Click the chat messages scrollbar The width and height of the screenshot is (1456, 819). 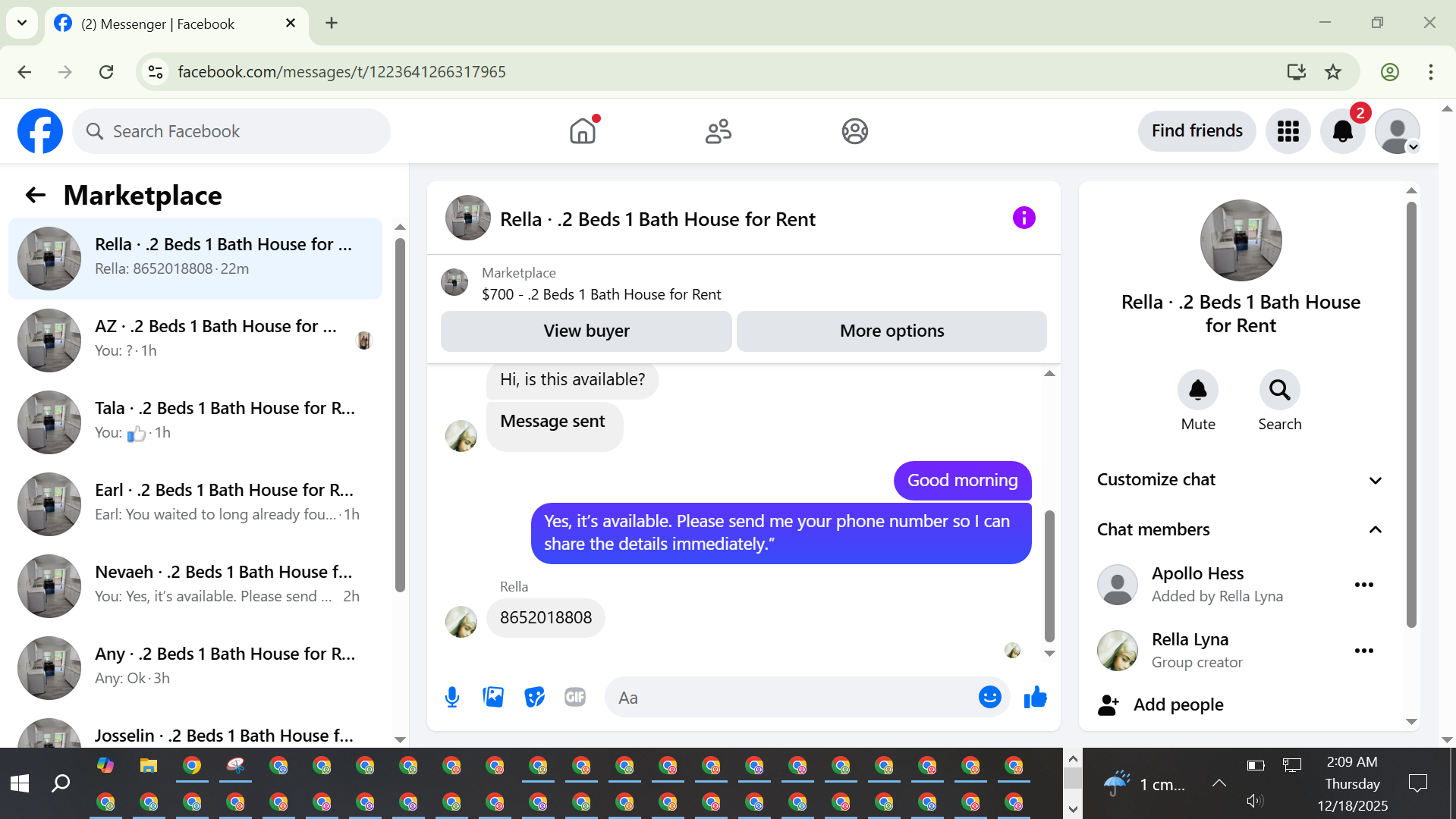pyautogui.click(x=1049, y=576)
